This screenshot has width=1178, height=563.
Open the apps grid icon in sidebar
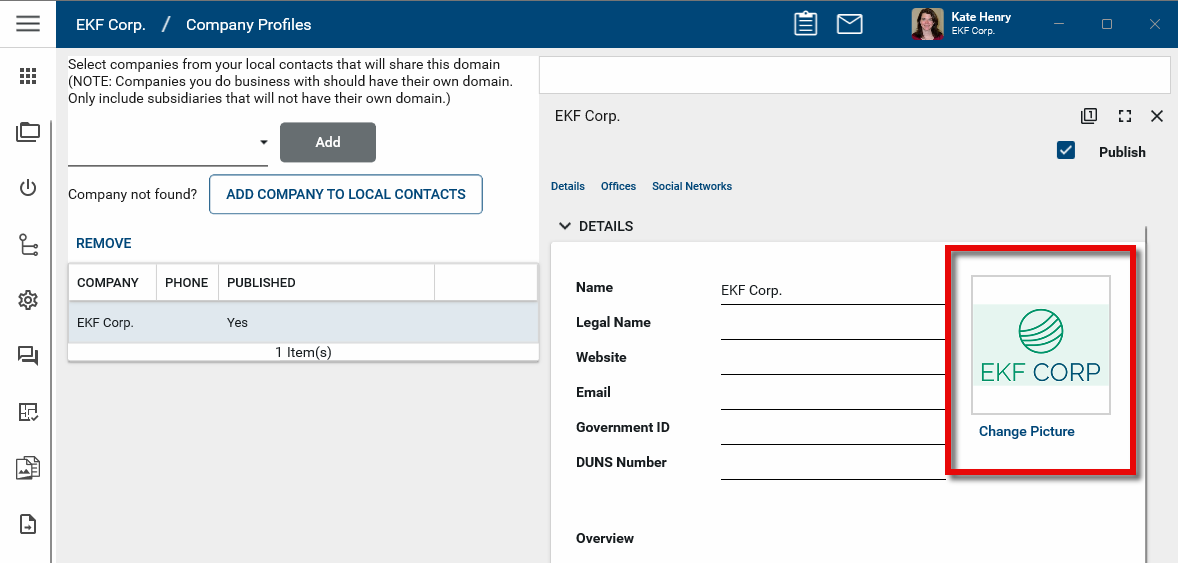[28, 76]
